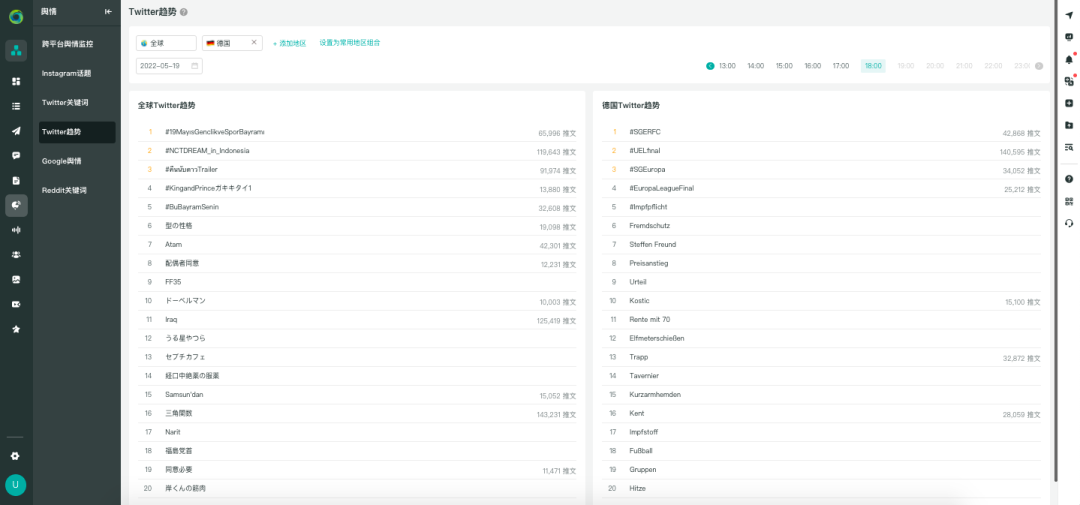Click 设置为常用地区组合 link

click(350, 43)
